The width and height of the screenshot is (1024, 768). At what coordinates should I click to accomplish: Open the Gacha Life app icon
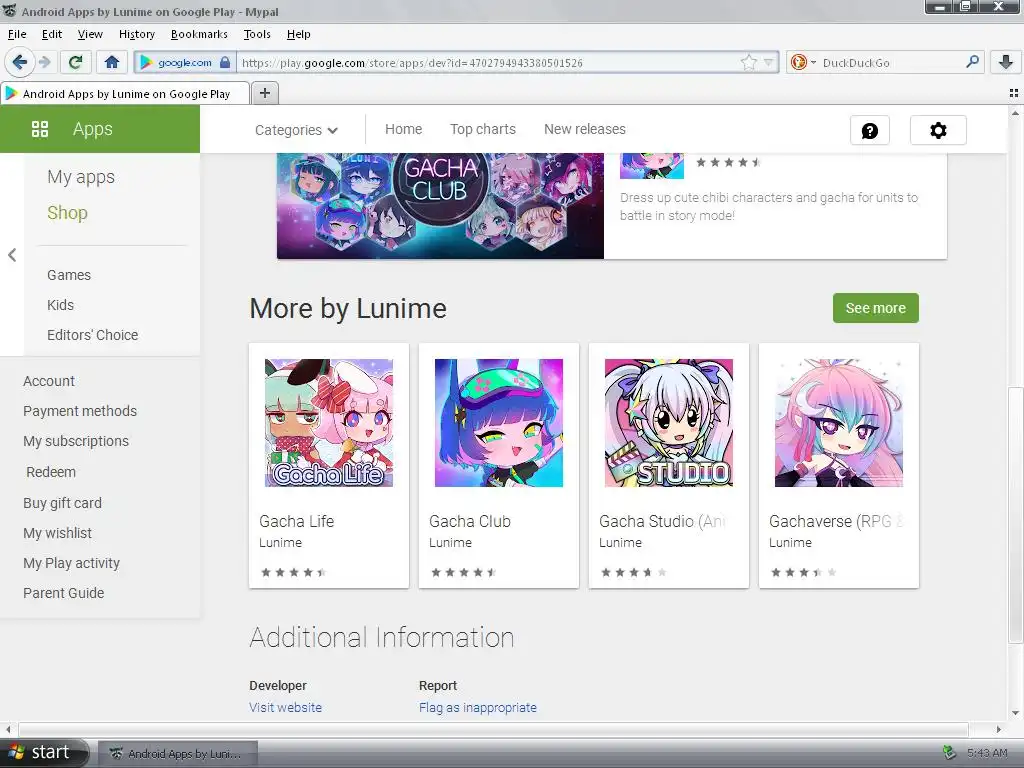click(329, 423)
